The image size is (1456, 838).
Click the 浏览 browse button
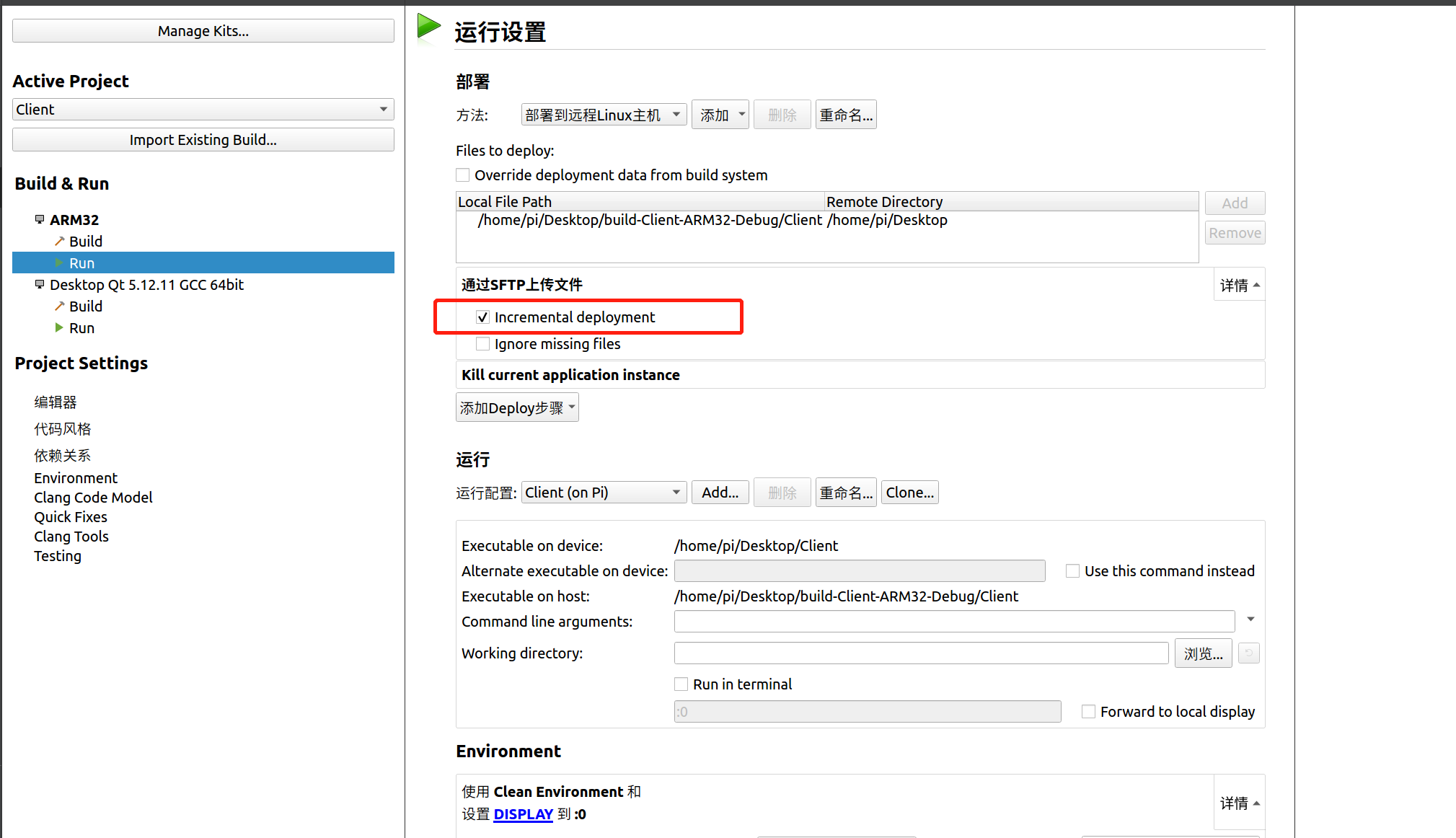click(1203, 653)
